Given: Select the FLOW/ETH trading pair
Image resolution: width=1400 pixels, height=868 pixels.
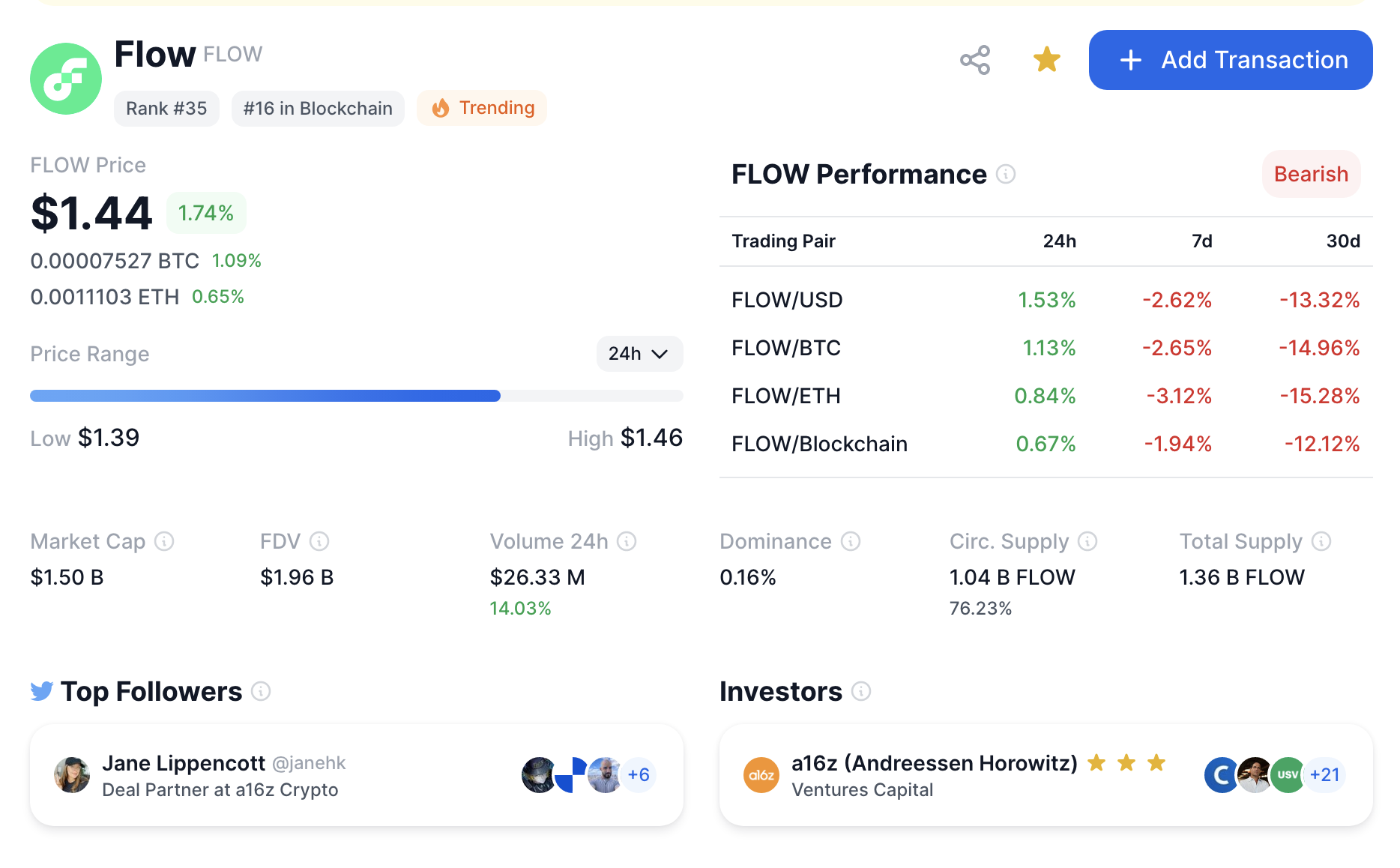Looking at the screenshot, I should click(786, 396).
